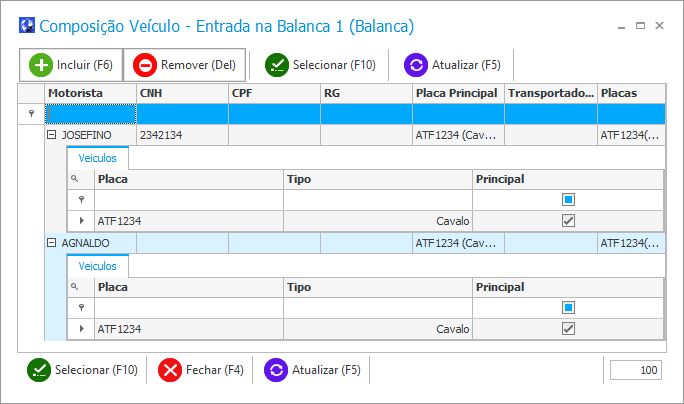Viewport: 684px width, 404px height.
Task: Click the top toolbar Selecionar (F10) checkmark icon
Action: click(277, 65)
